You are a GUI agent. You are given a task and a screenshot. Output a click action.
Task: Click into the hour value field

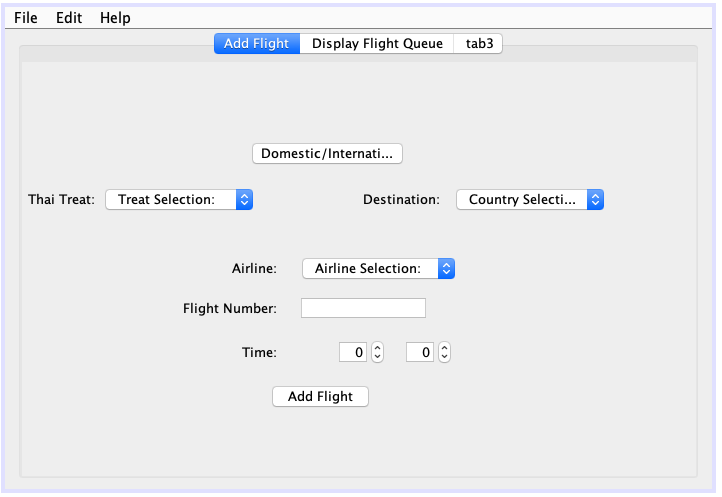tap(354, 352)
